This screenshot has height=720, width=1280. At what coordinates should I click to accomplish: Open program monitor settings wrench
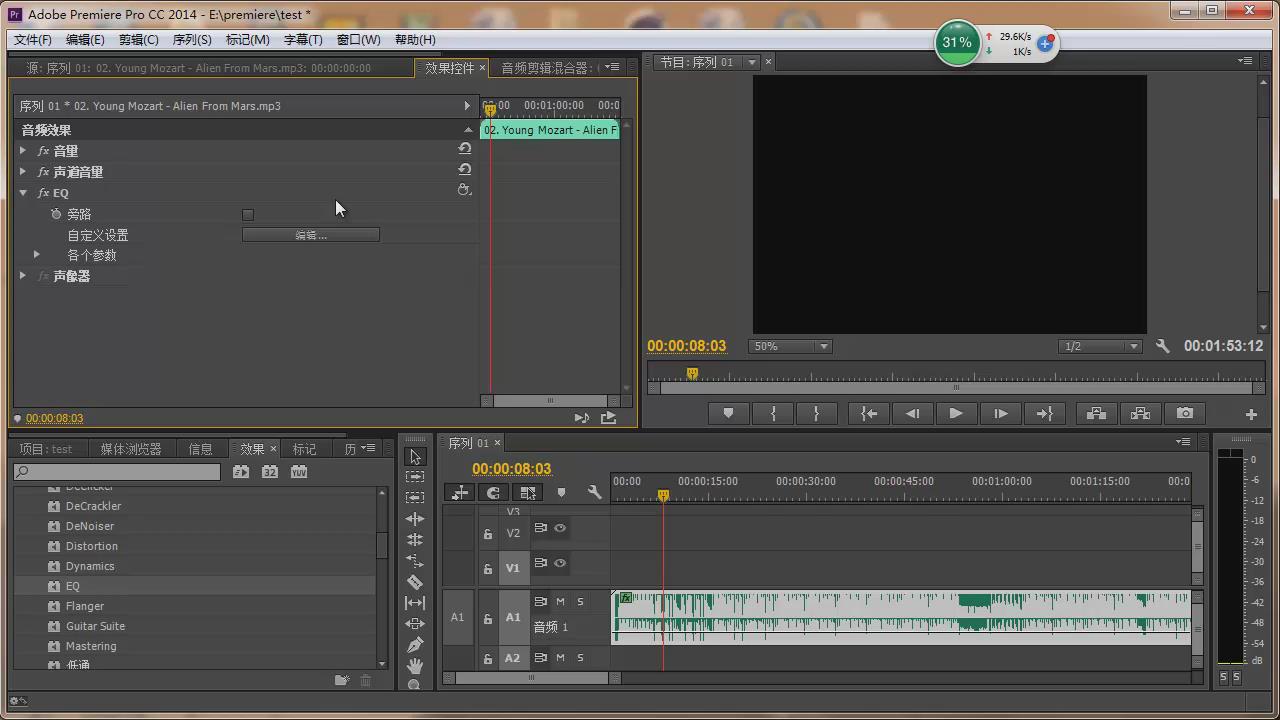click(1163, 346)
